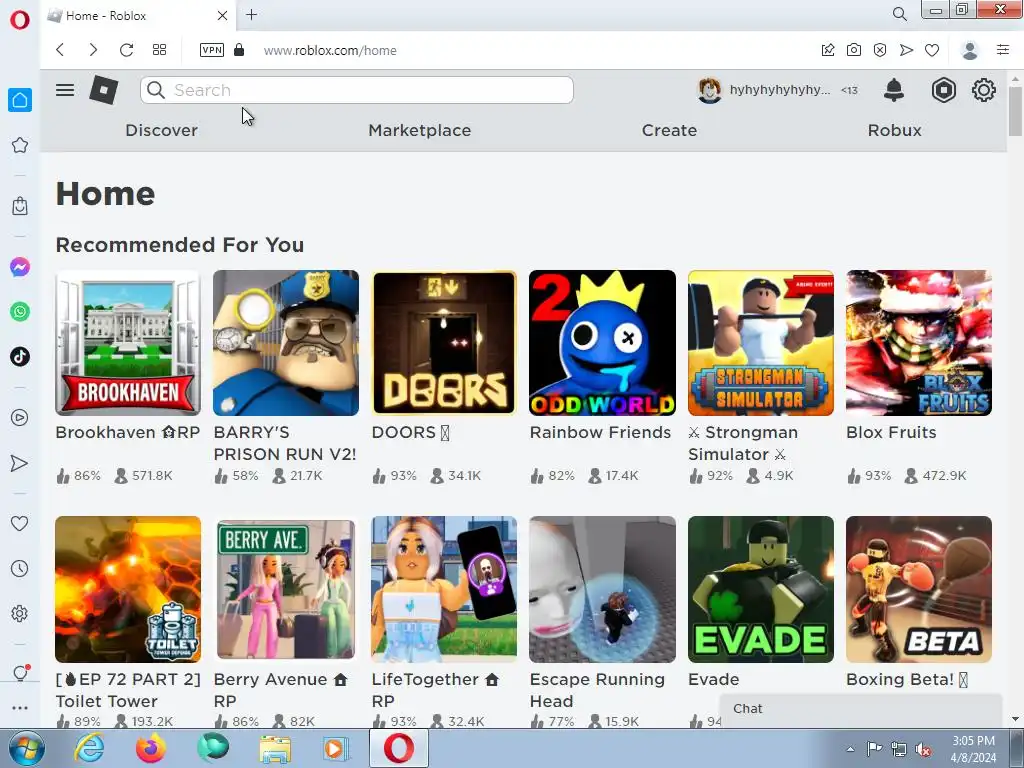The width and height of the screenshot is (1024, 768).
Task: Click the Roblox search field
Action: [x=357, y=90]
